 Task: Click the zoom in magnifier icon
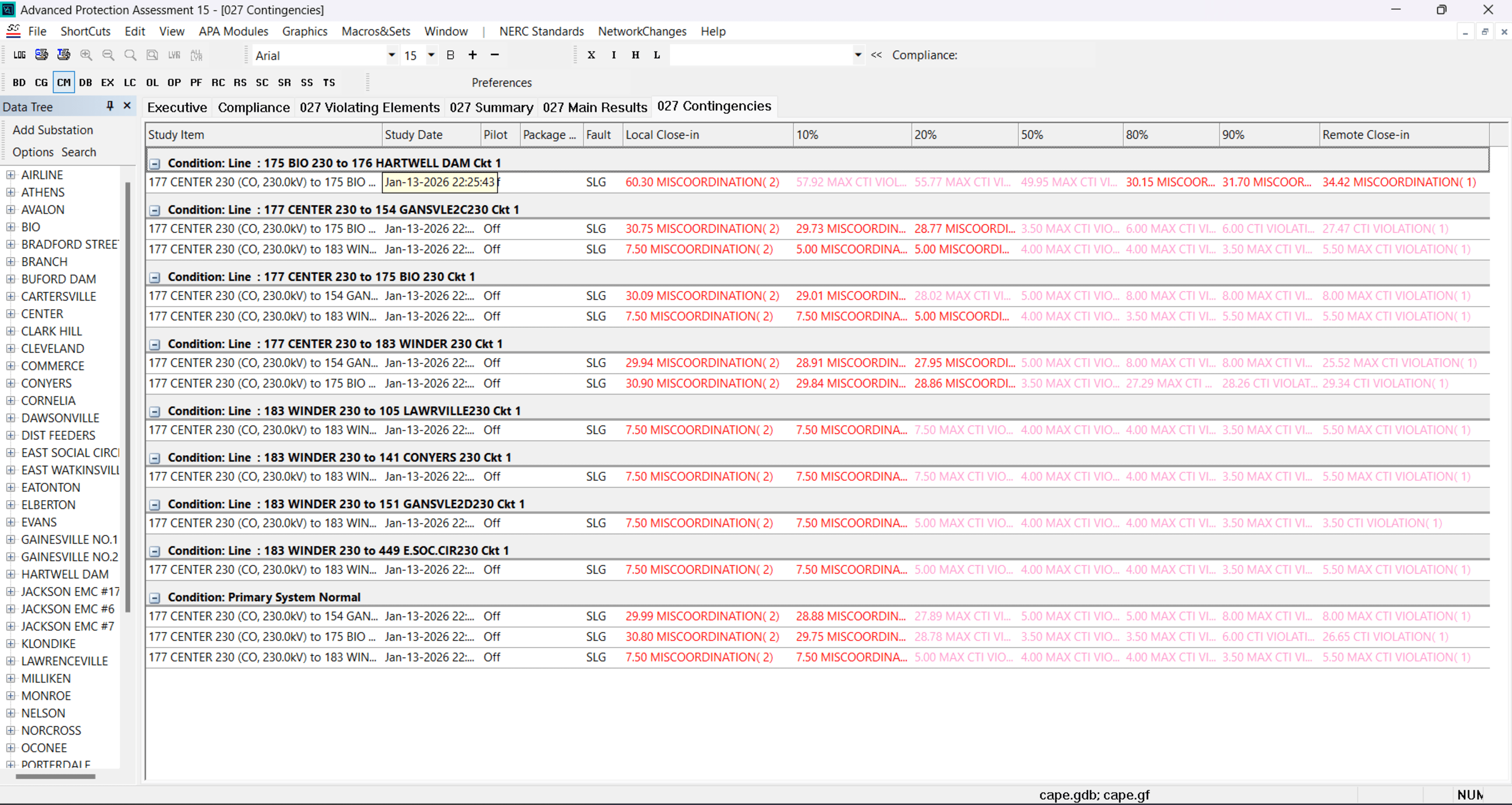(x=86, y=55)
